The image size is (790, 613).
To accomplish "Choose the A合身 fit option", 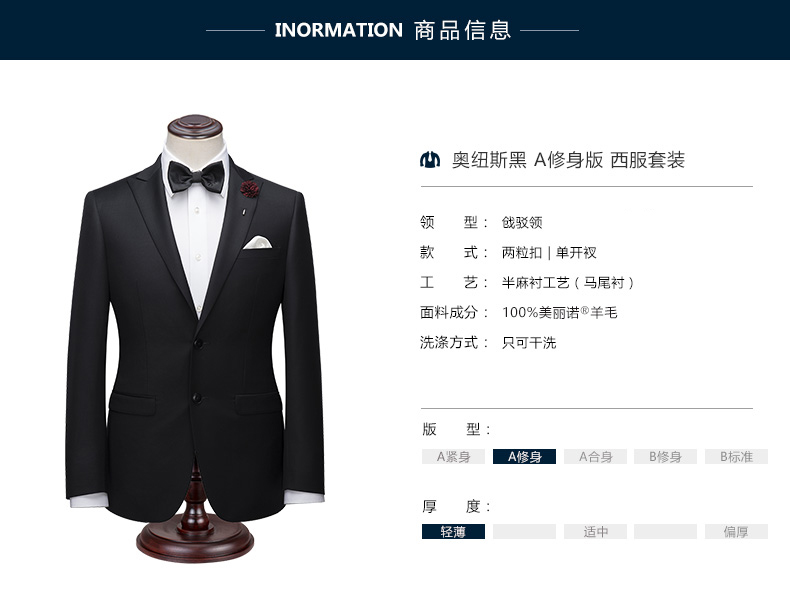I will pos(596,456).
